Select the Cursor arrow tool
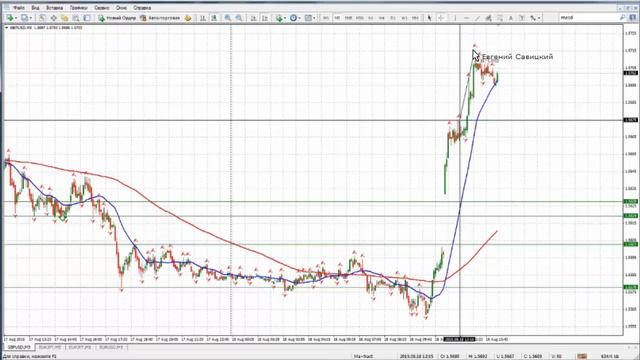This screenshot has width=640, height=360. 429,18
